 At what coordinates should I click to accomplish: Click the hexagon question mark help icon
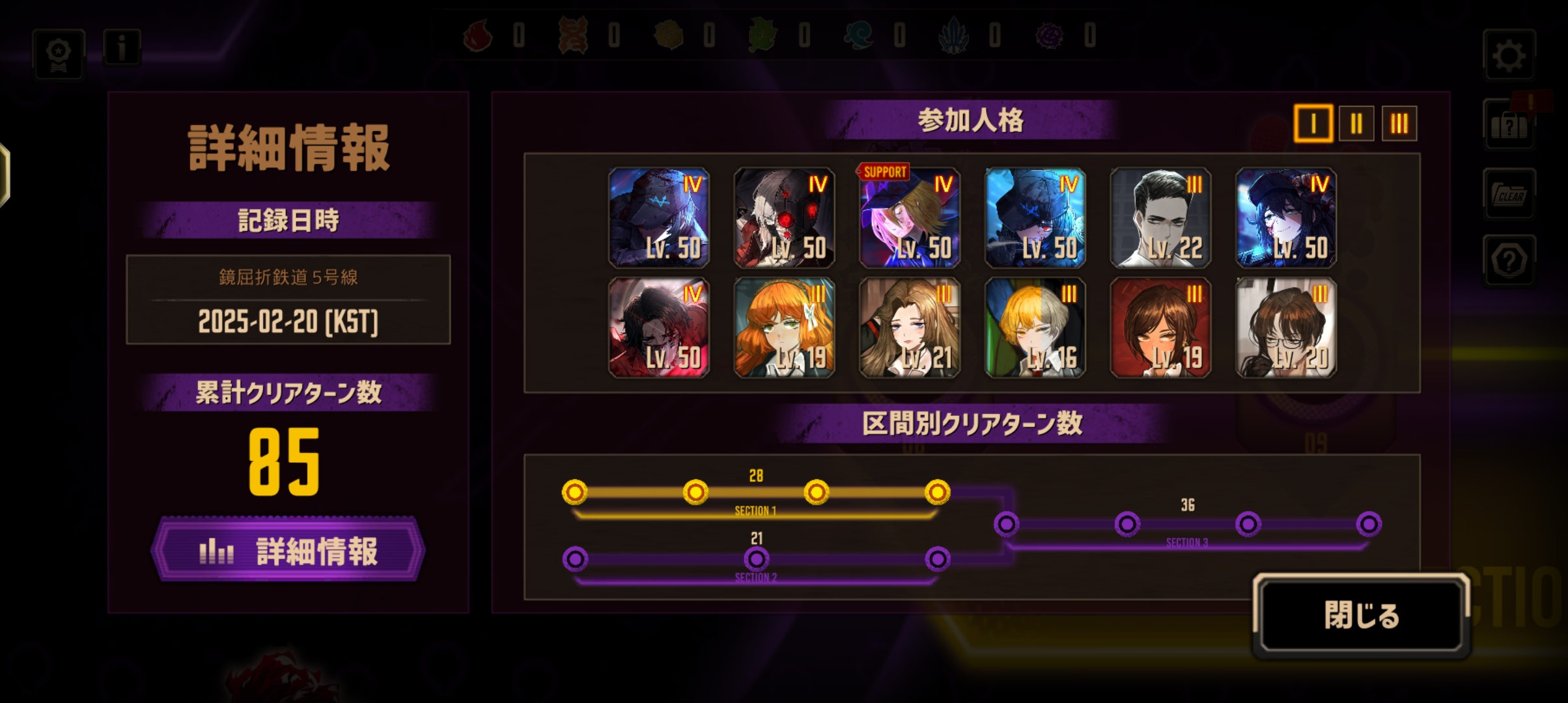click(1509, 261)
